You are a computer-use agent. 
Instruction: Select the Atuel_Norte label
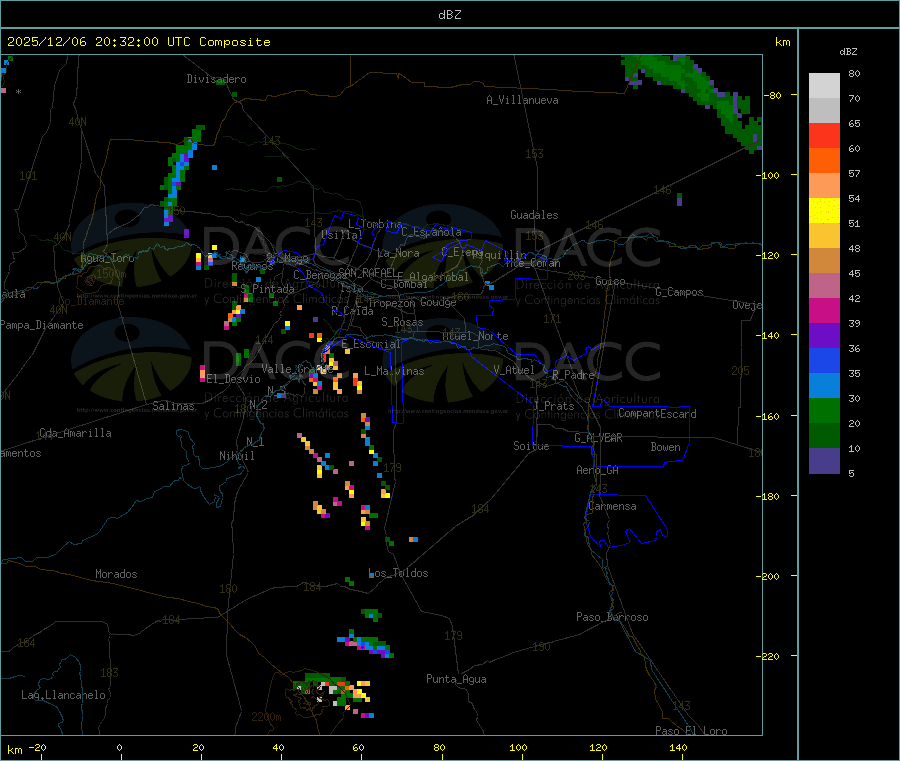(x=475, y=336)
